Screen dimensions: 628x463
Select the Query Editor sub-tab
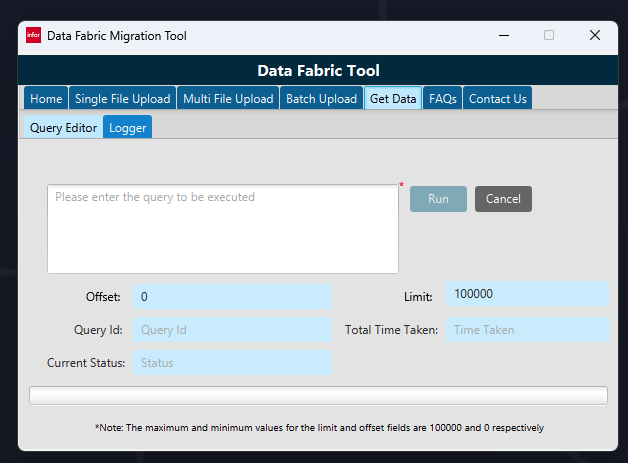[x=63, y=127]
